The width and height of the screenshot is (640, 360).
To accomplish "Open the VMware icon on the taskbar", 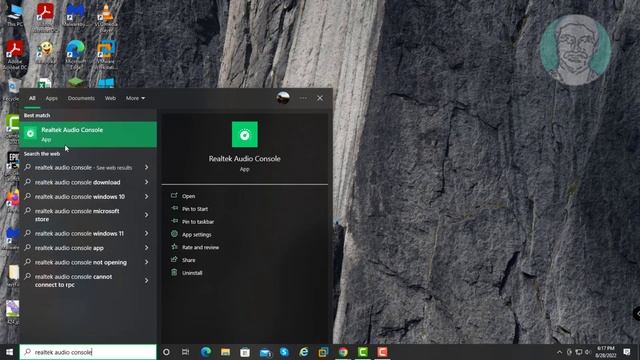I will (x=323, y=352).
